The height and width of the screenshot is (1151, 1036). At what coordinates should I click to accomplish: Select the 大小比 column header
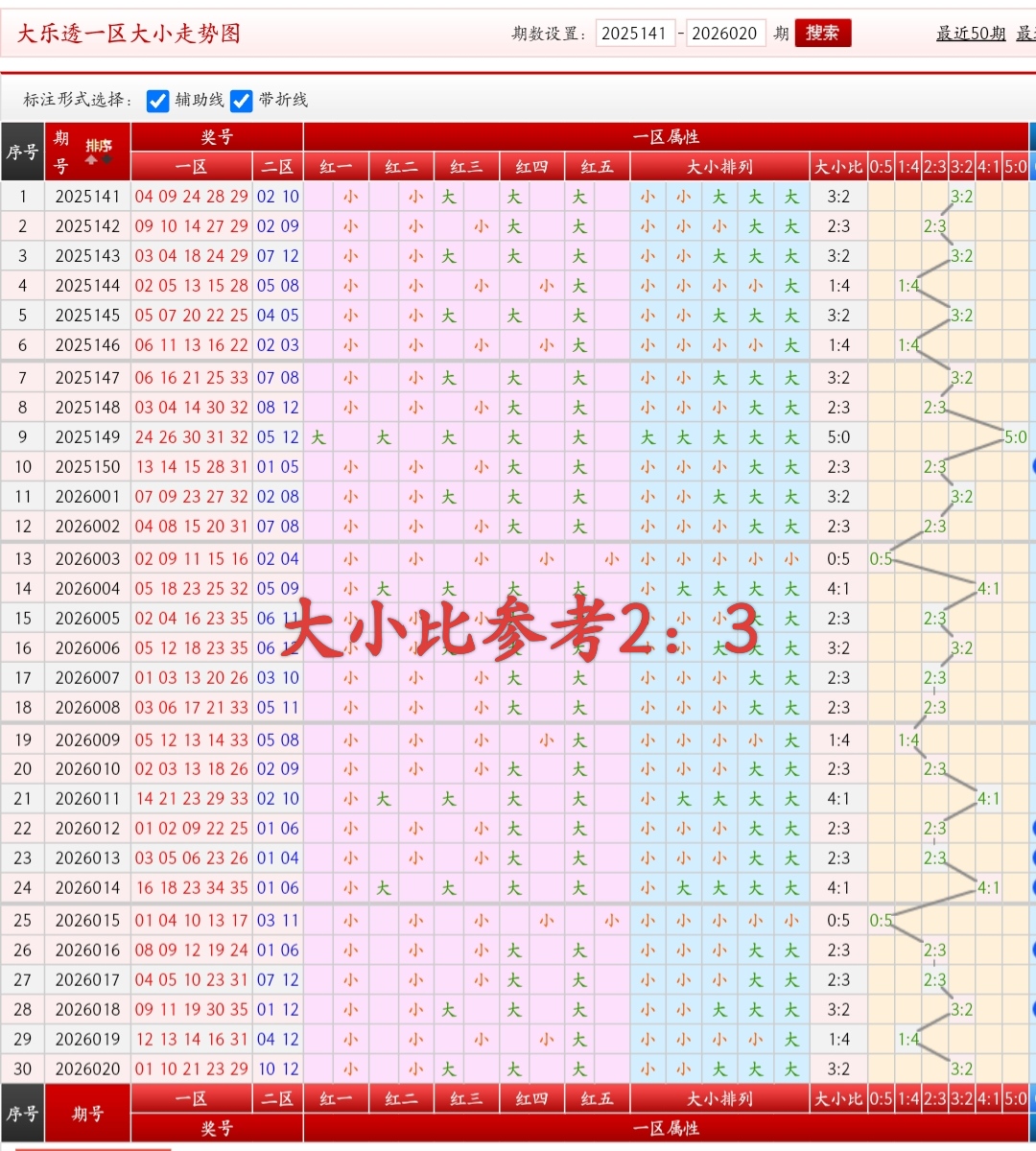837,166
